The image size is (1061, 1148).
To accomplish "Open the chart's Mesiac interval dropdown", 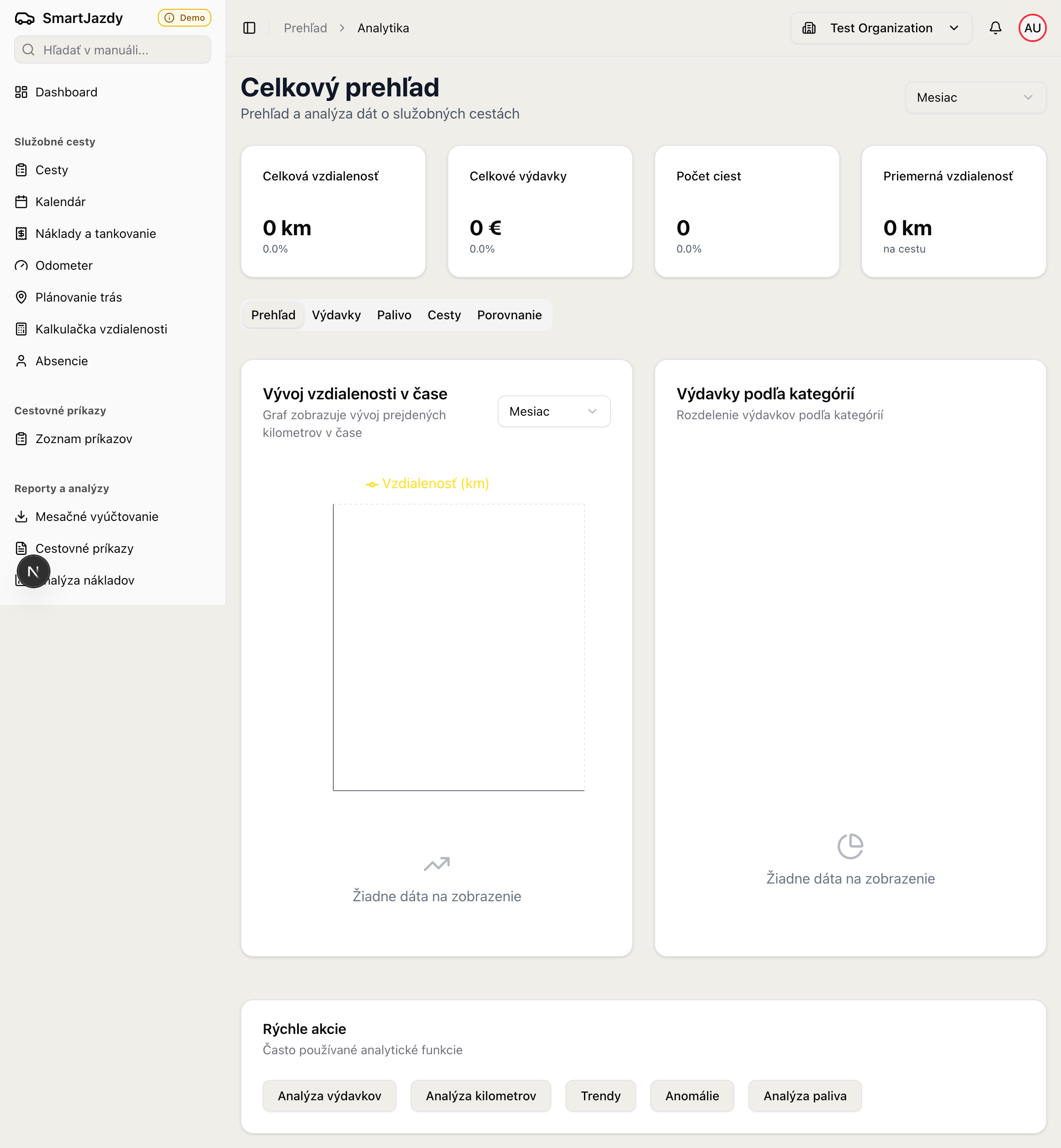I will 553,411.
